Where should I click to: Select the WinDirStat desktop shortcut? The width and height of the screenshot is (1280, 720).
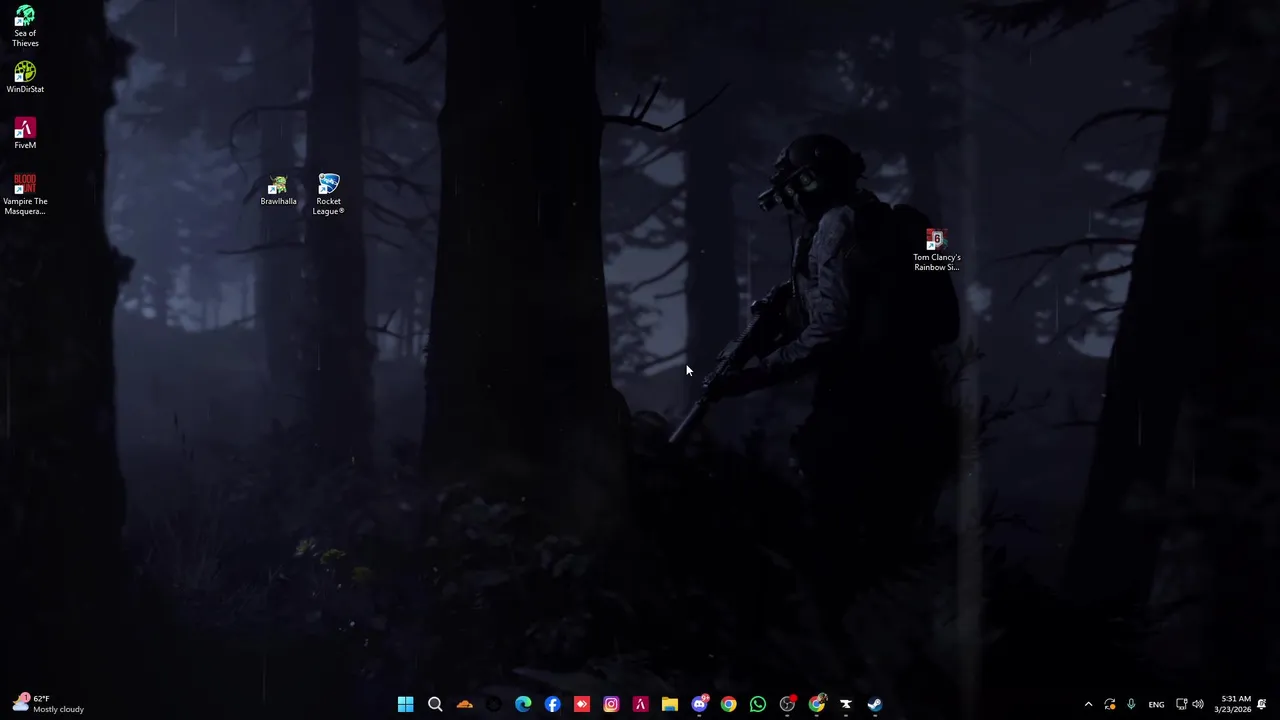[x=25, y=78]
